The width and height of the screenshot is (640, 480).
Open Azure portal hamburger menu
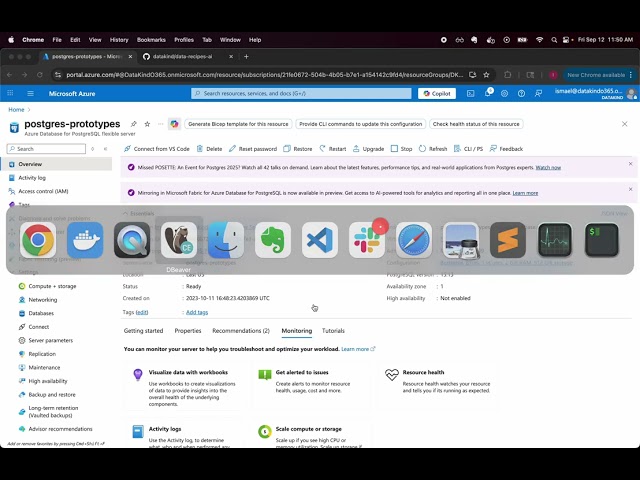pos(30,93)
